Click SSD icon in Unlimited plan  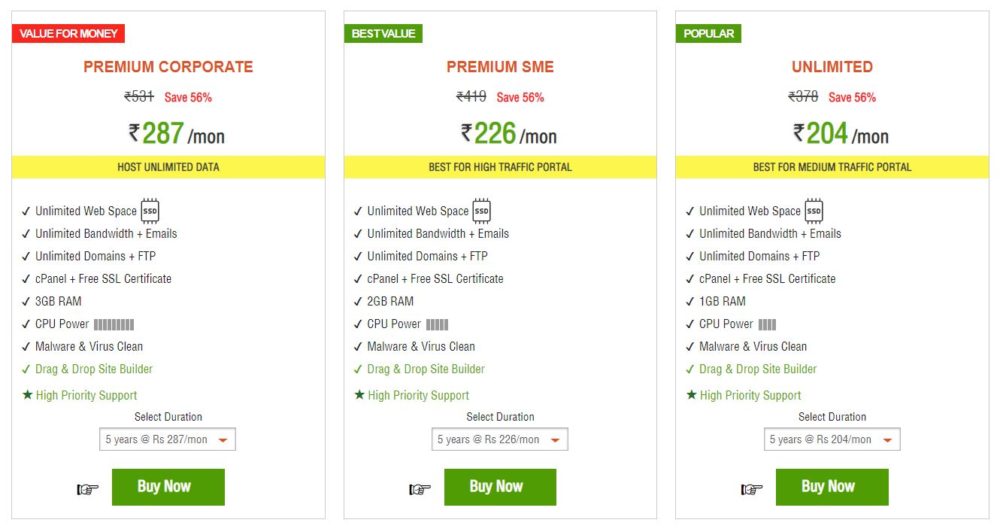tap(814, 211)
